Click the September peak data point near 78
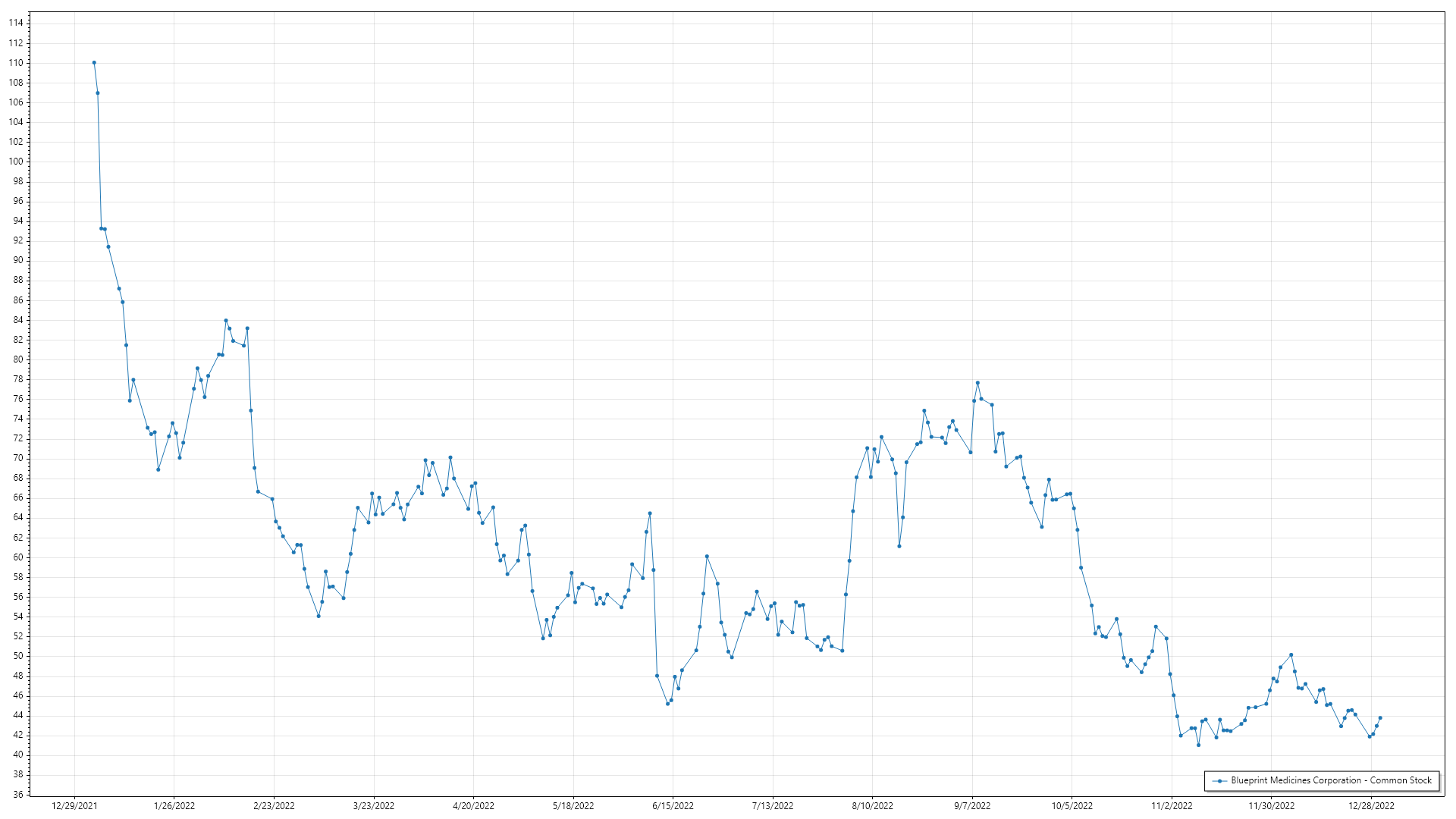The image size is (1456, 819). (977, 383)
